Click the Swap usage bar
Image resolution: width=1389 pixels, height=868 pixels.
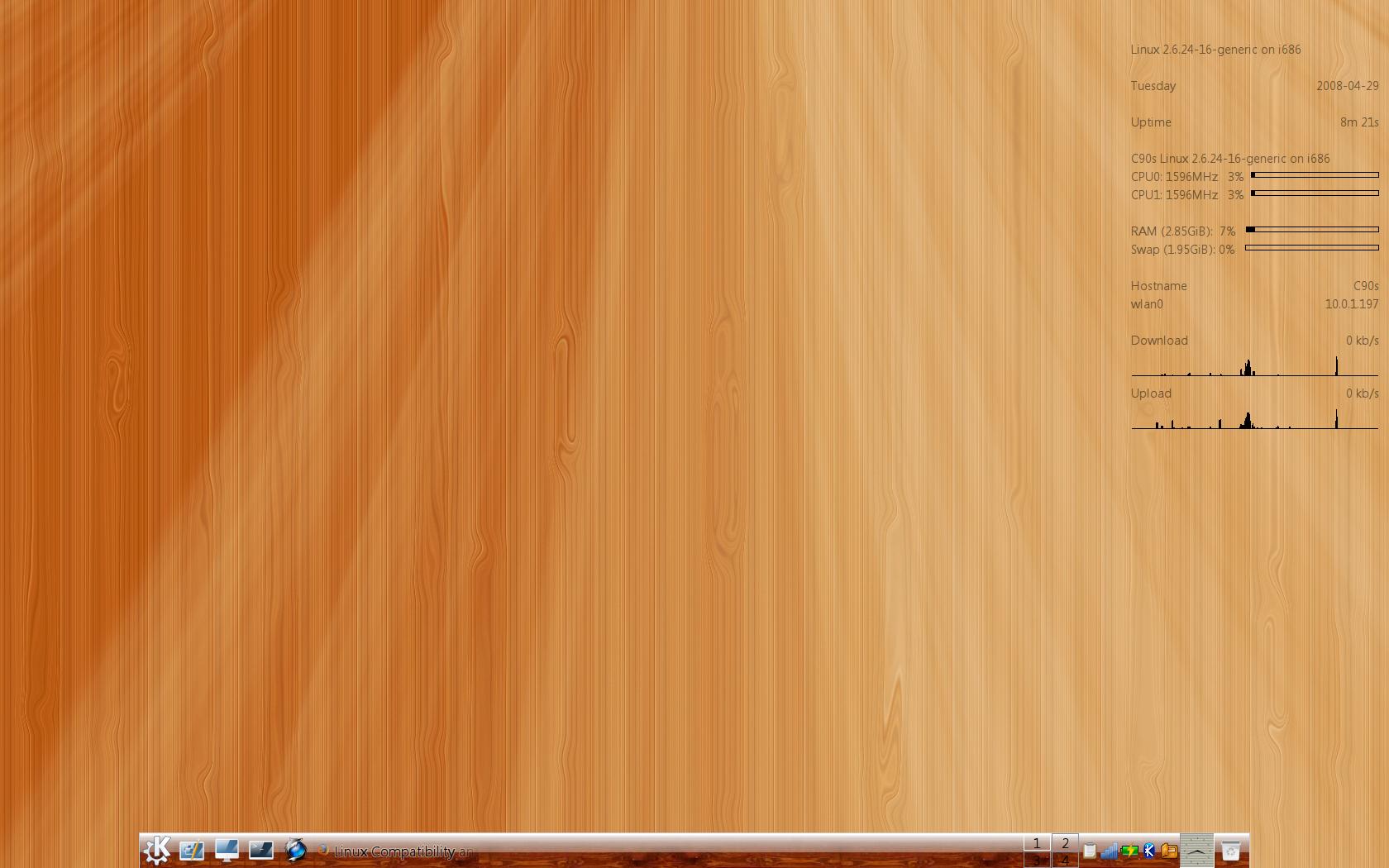click(x=1312, y=248)
